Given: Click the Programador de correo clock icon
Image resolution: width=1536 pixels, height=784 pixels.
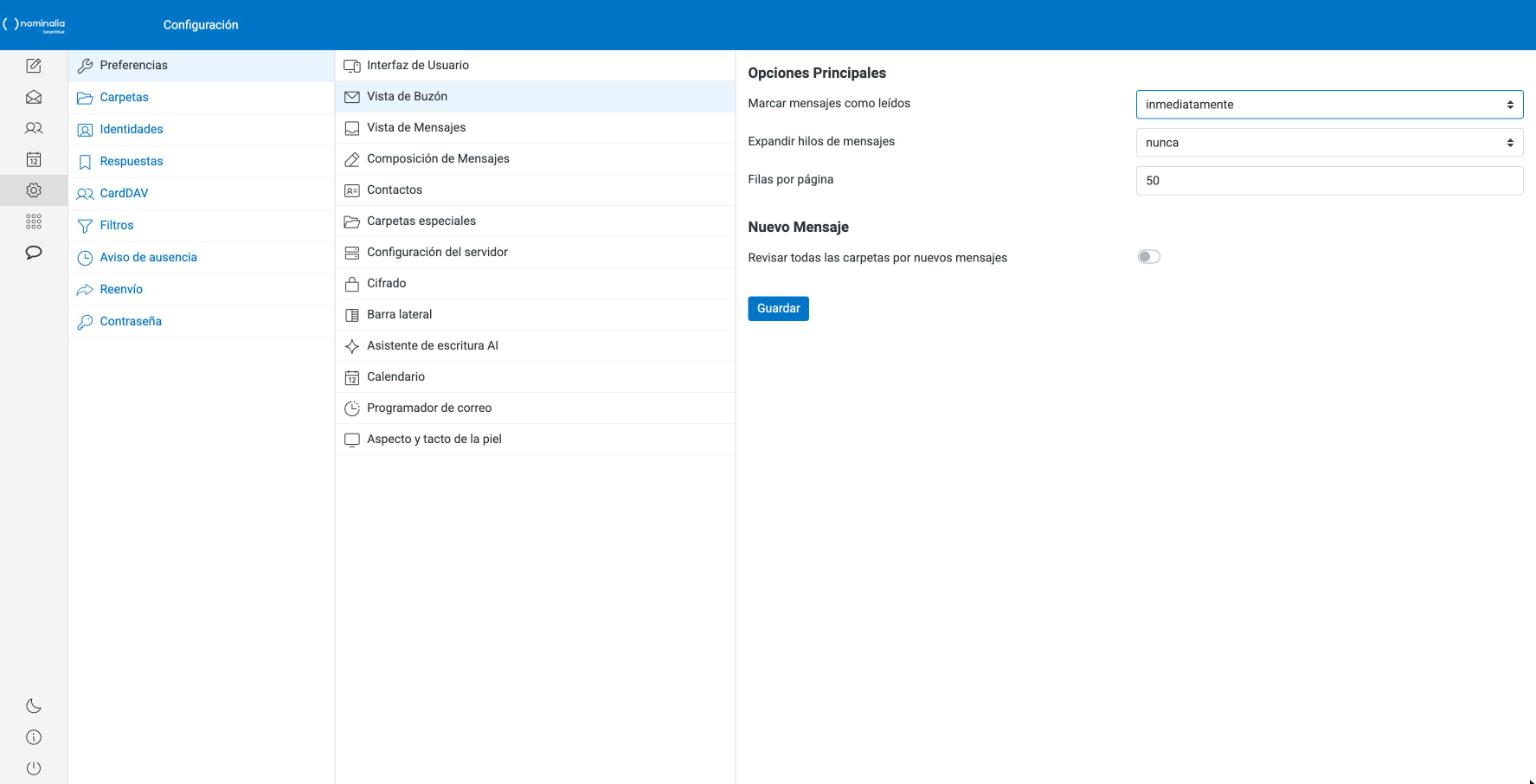Looking at the screenshot, I should [x=351, y=408].
